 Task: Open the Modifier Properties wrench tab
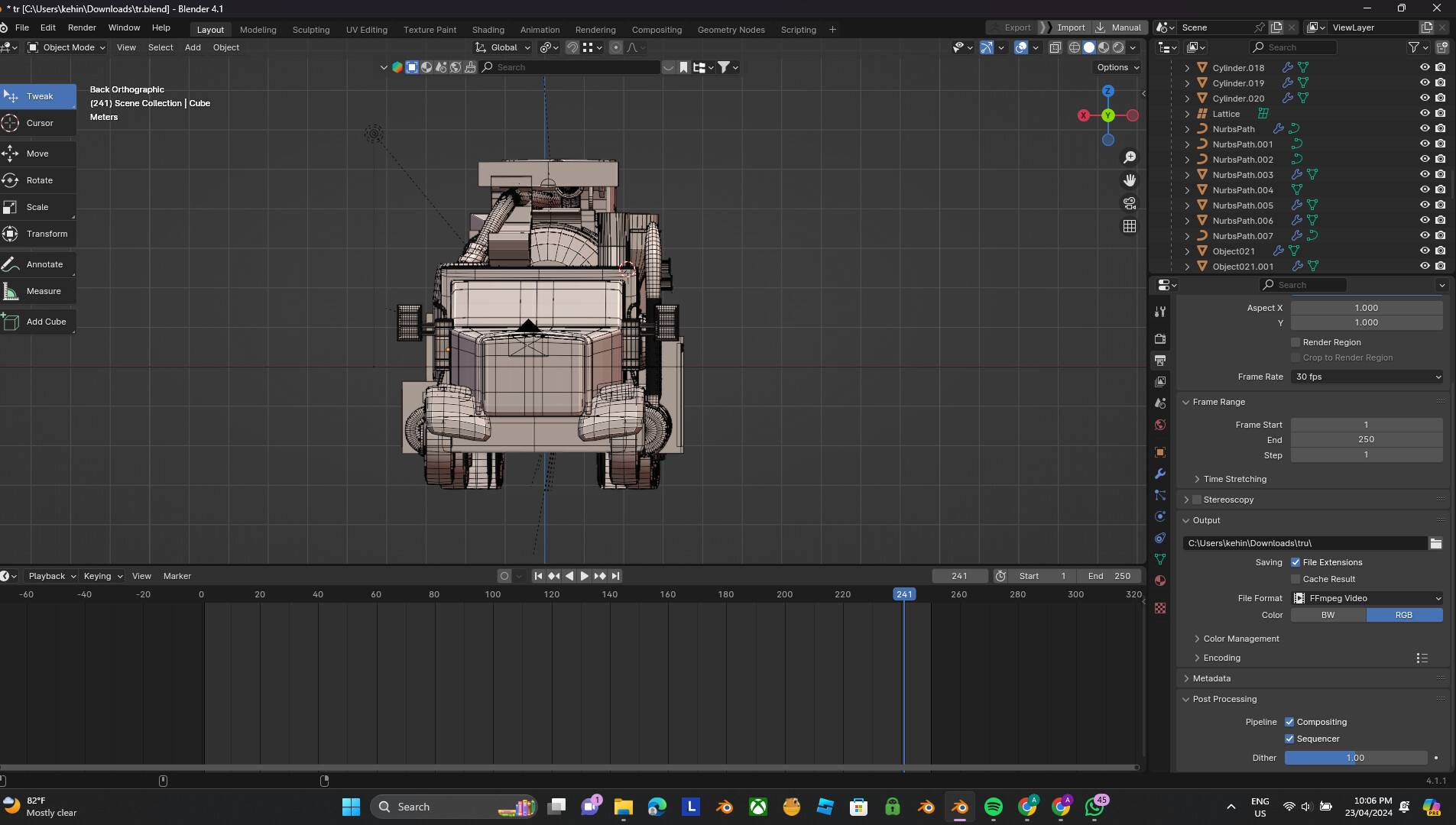pos(1160,474)
